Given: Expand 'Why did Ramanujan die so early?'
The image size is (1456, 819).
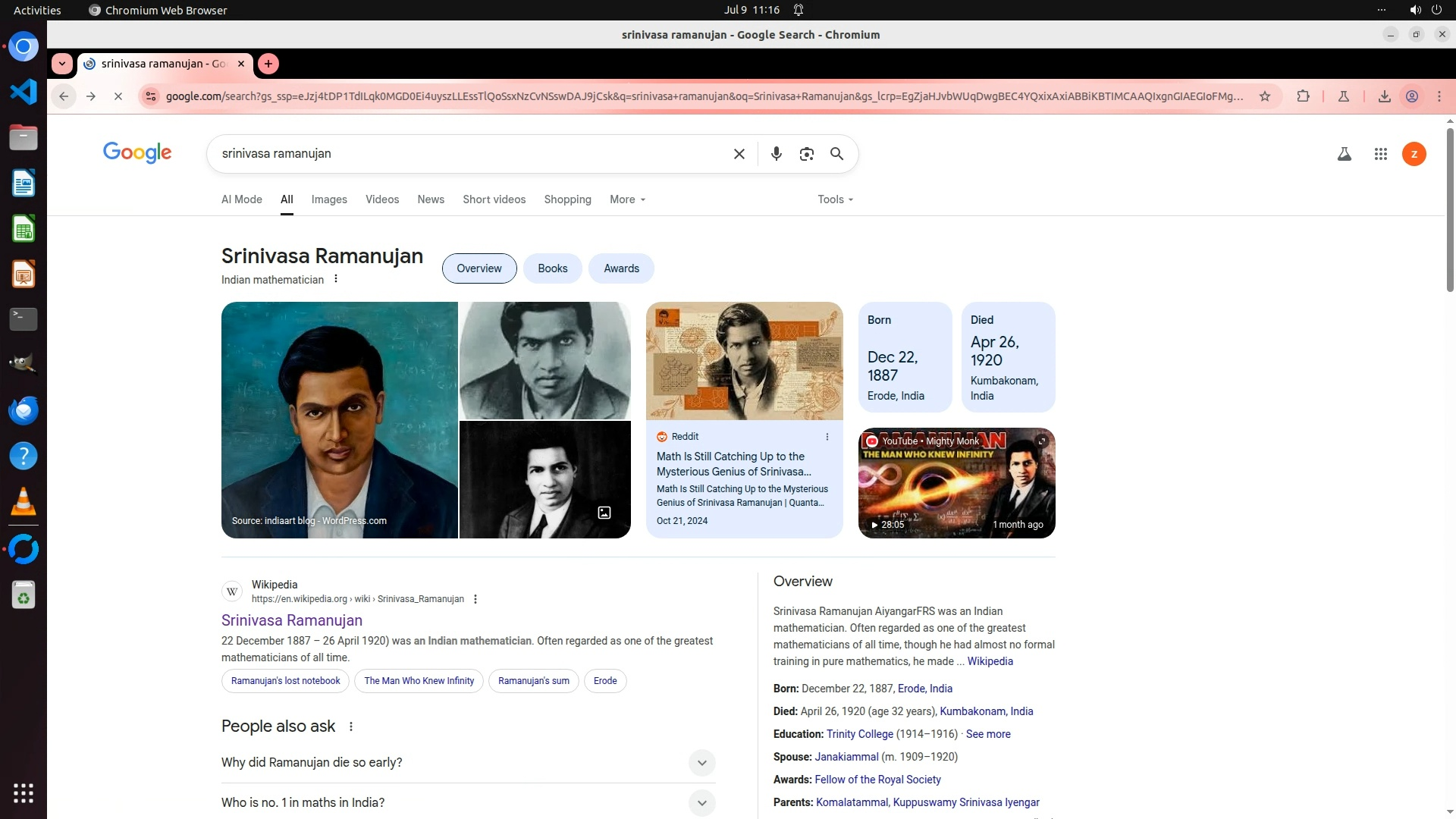Looking at the screenshot, I should pos(701,762).
